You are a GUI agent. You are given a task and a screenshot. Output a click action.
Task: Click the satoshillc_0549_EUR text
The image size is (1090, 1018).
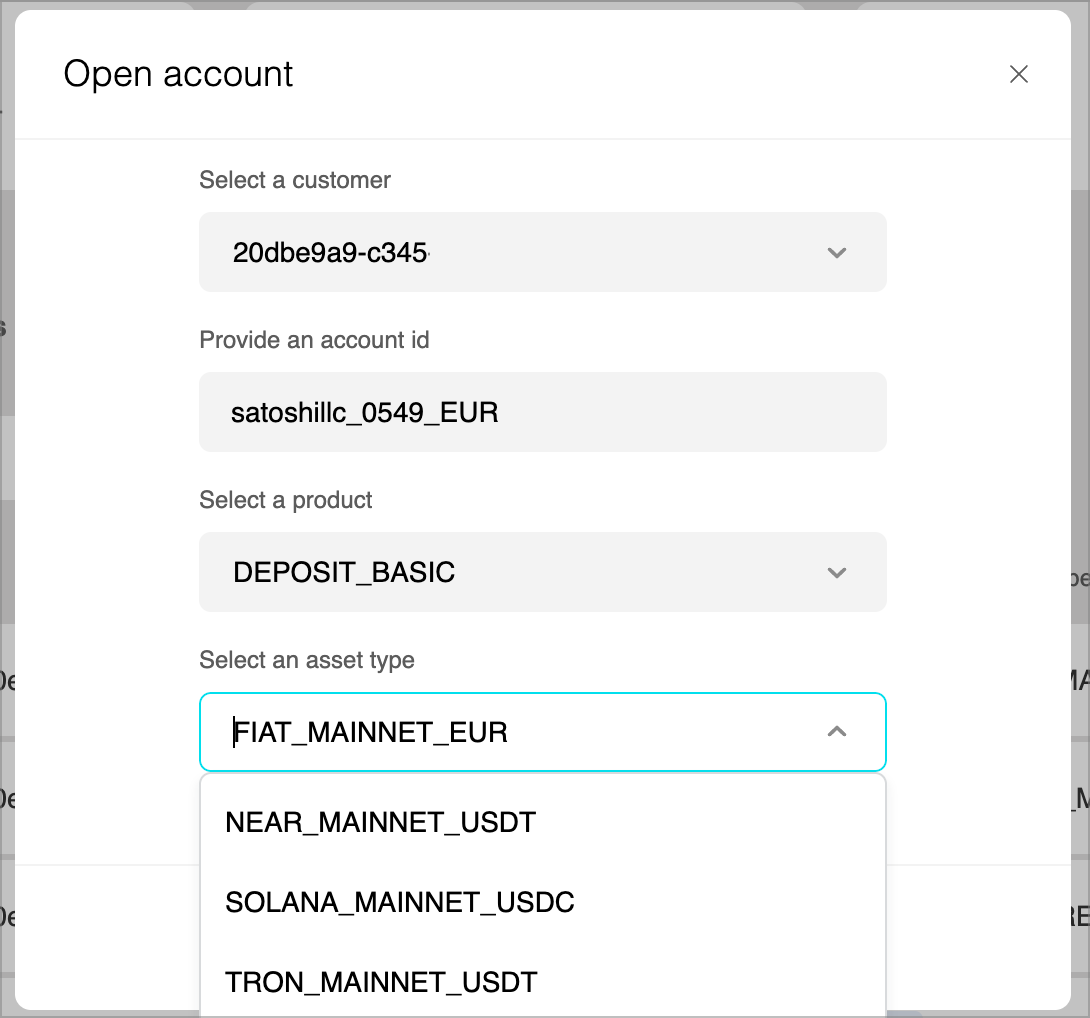pos(365,412)
